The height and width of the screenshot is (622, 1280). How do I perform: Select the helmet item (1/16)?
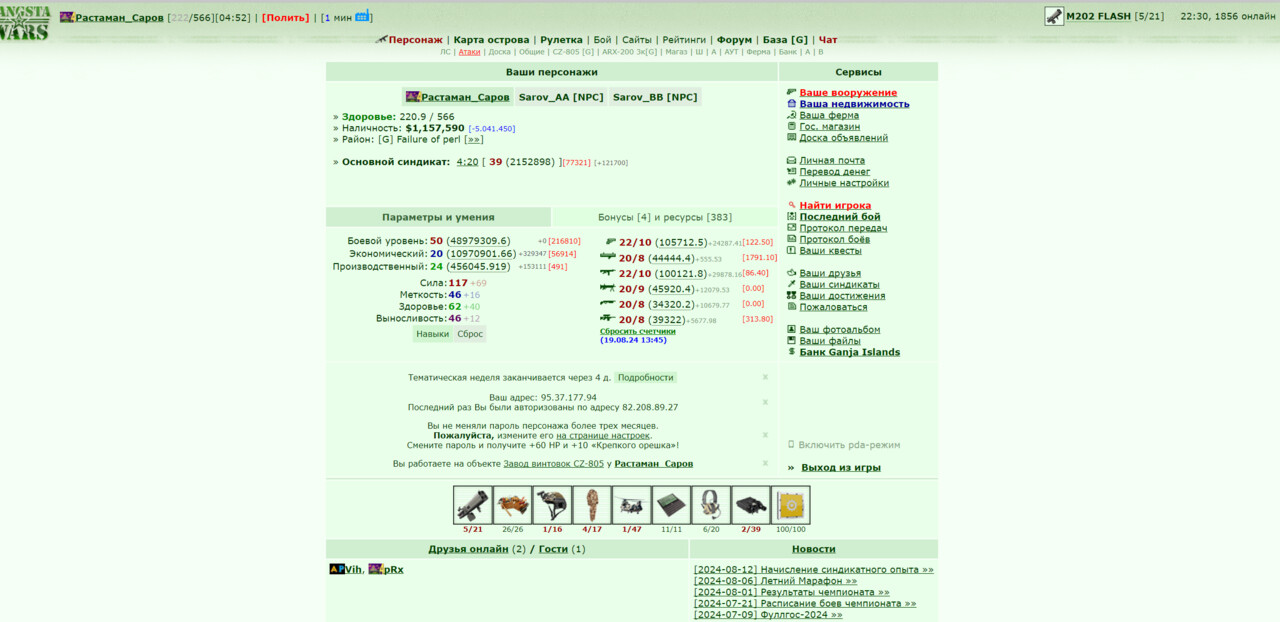pyautogui.click(x=552, y=505)
